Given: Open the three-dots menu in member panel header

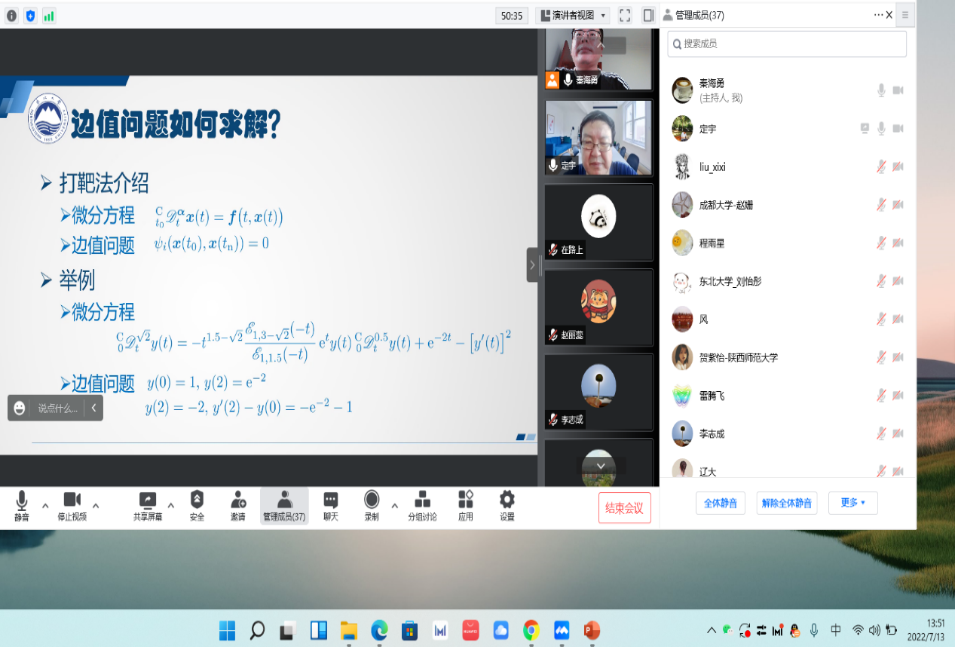Looking at the screenshot, I should tap(880, 15).
